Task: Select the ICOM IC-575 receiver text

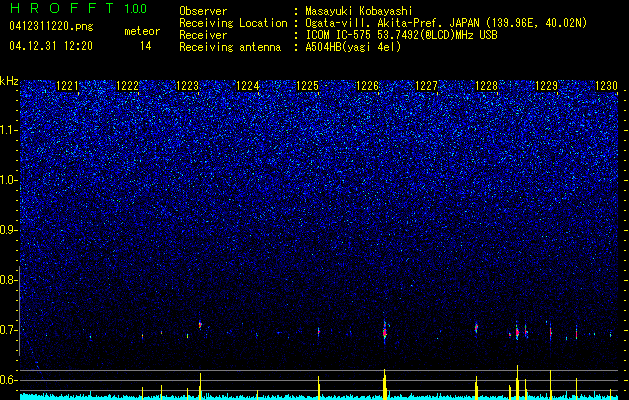Action: click(x=401, y=35)
